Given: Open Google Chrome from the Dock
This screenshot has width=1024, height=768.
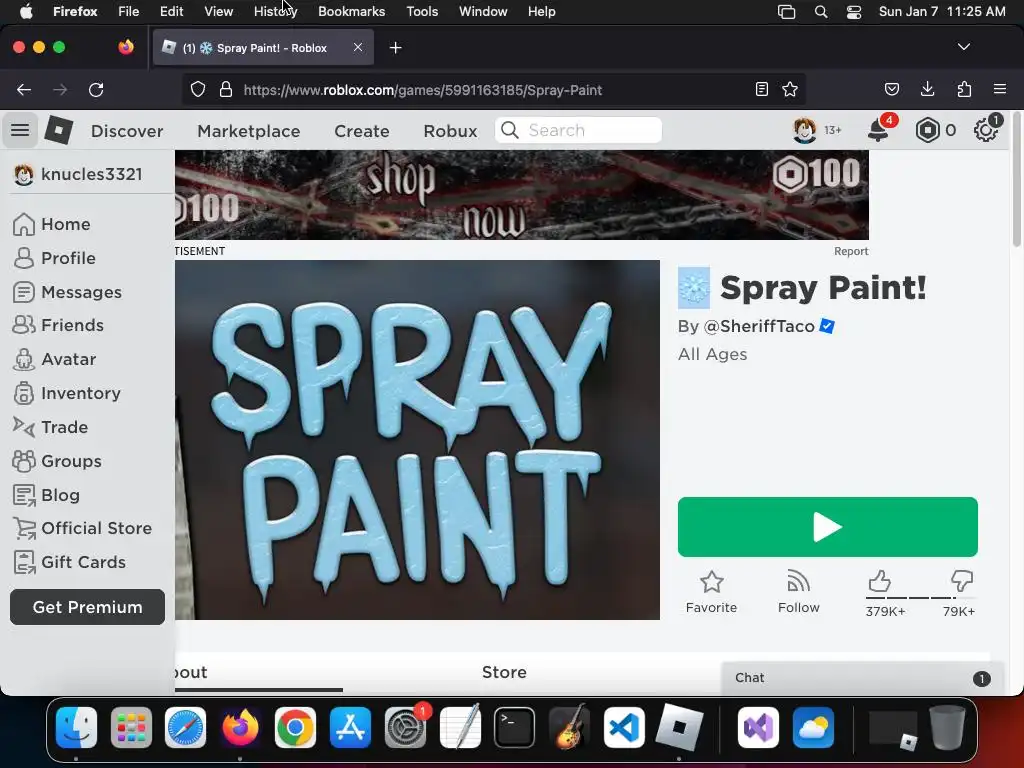Looking at the screenshot, I should click(295, 727).
